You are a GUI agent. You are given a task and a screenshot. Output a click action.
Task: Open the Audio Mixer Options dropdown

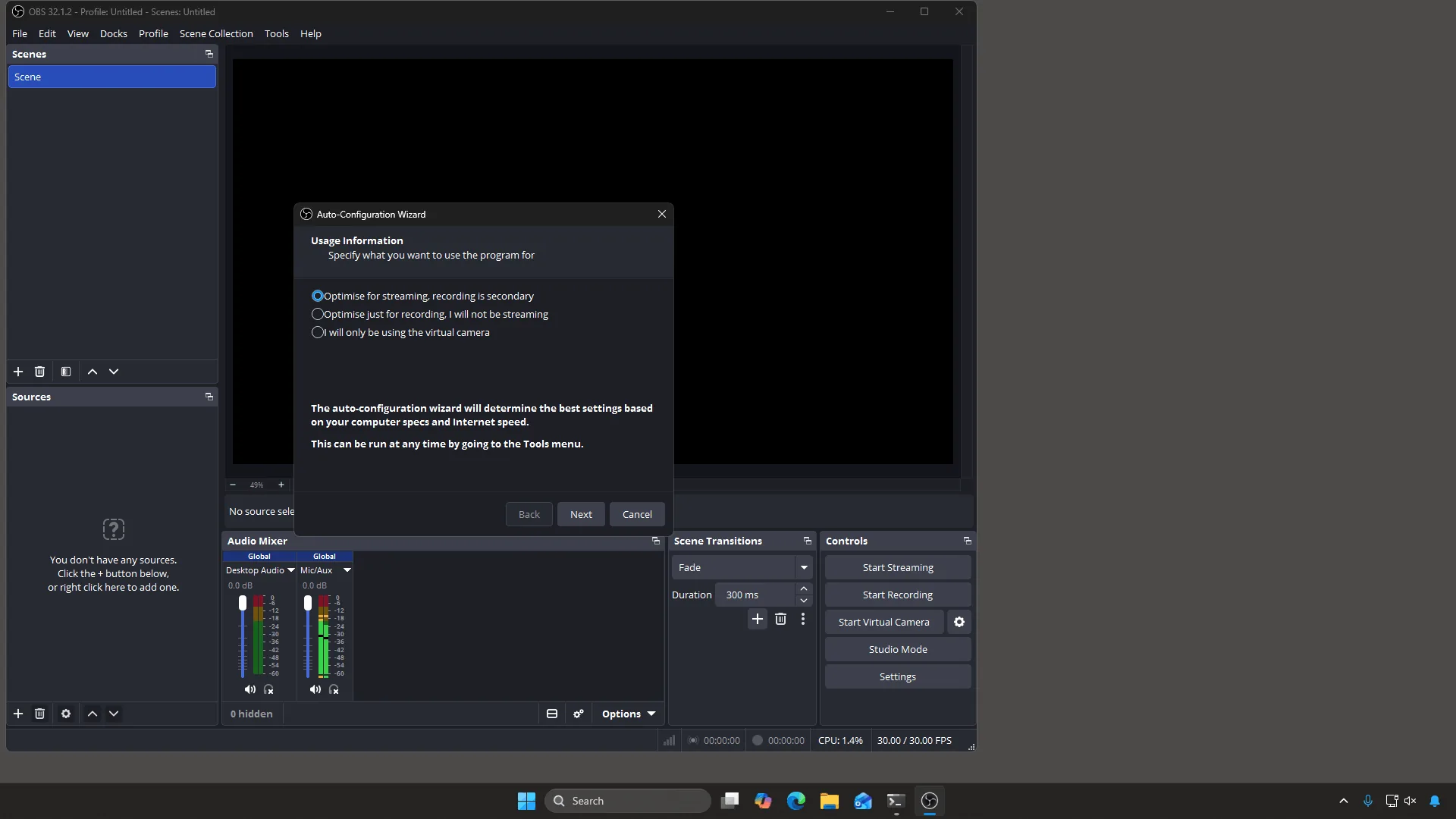pyautogui.click(x=629, y=714)
